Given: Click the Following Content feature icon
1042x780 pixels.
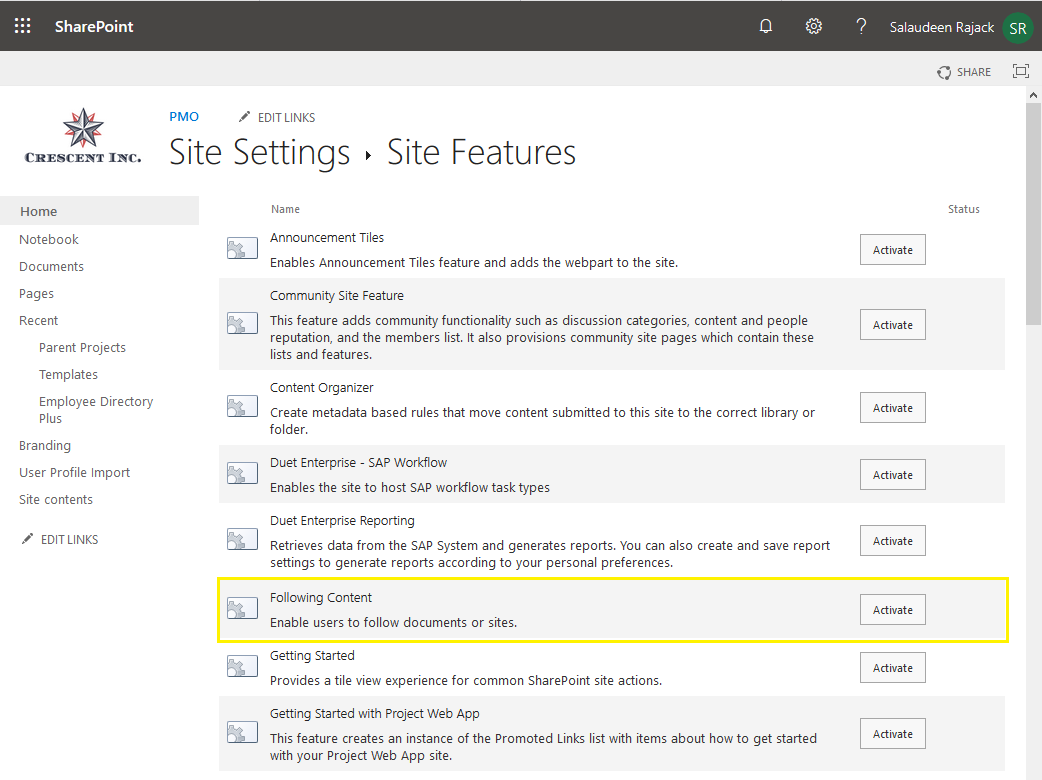Looking at the screenshot, I should click(x=242, y=609).
